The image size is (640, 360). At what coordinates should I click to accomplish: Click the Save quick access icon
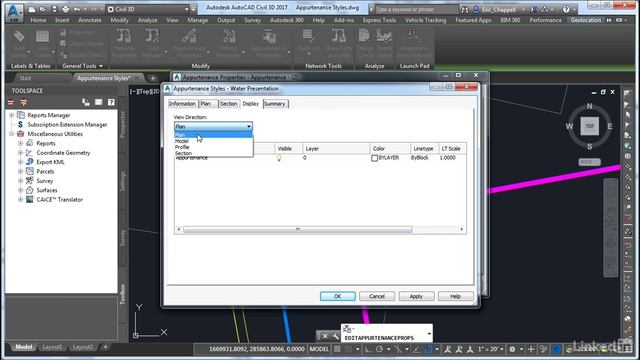pyautogui.click(x=54, y=9)
